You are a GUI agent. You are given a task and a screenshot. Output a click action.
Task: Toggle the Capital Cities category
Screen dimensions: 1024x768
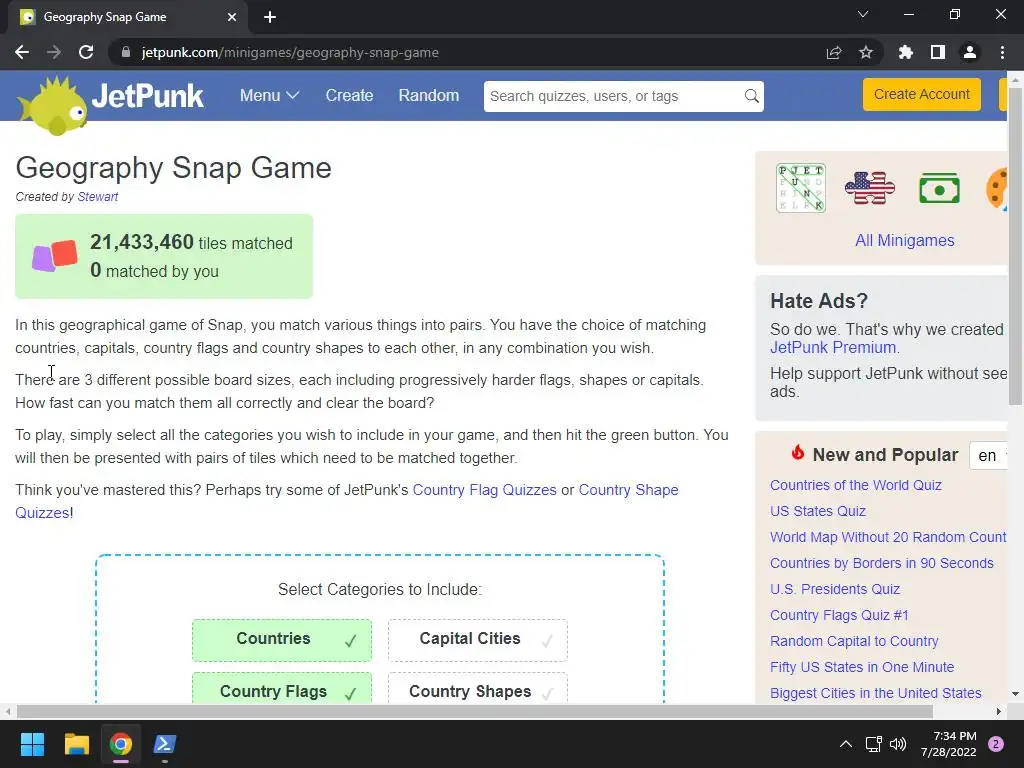(477, 640)
